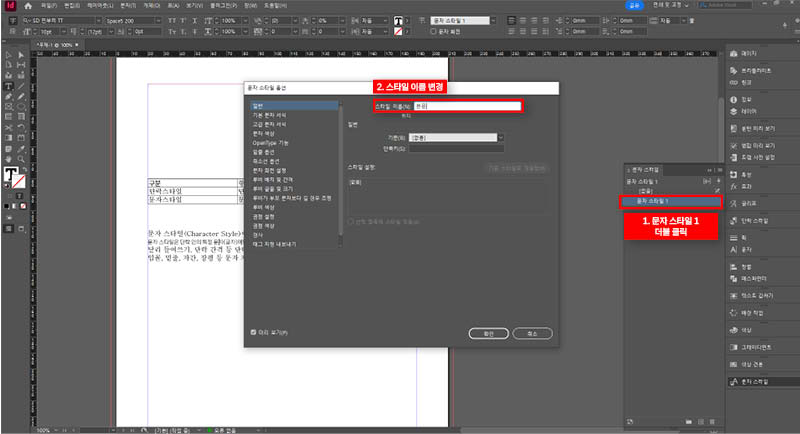The width and height of the screenshot is (800, 434).
Task: Click the Adobe Stock search field
Action: (725, 5)
